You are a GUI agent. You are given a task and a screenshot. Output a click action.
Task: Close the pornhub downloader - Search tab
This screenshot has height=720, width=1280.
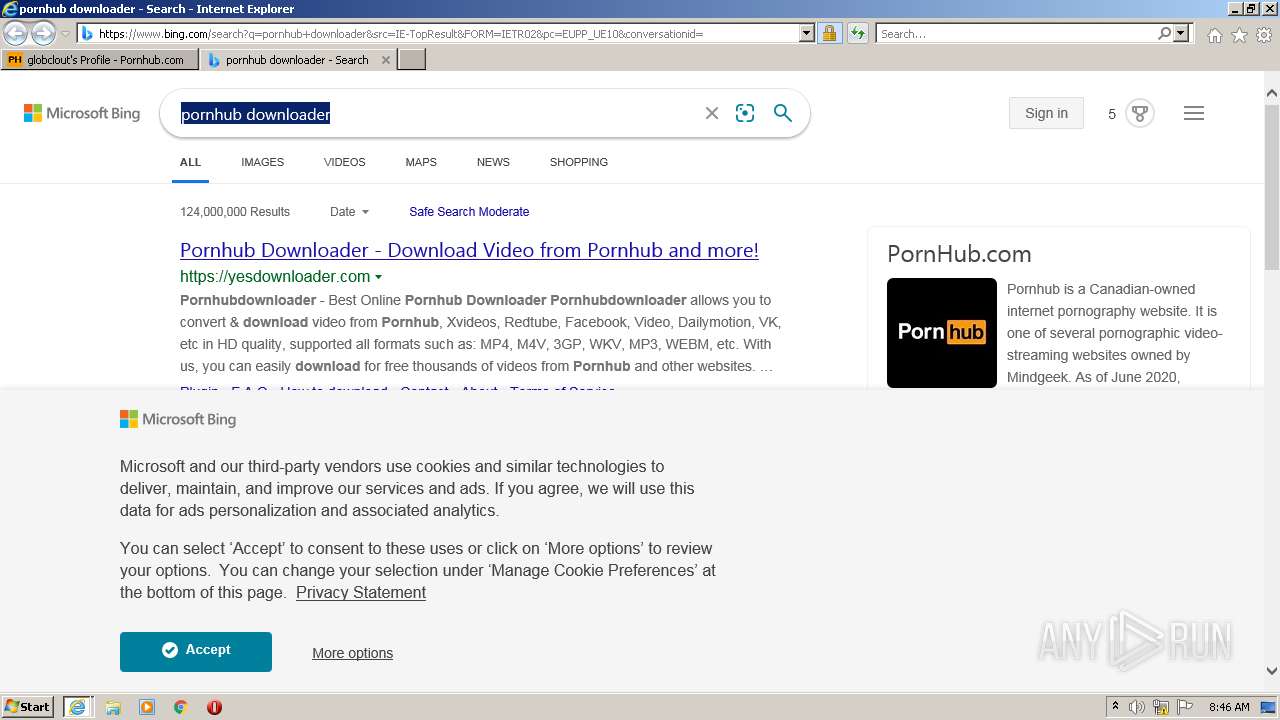tap(386, 60)
